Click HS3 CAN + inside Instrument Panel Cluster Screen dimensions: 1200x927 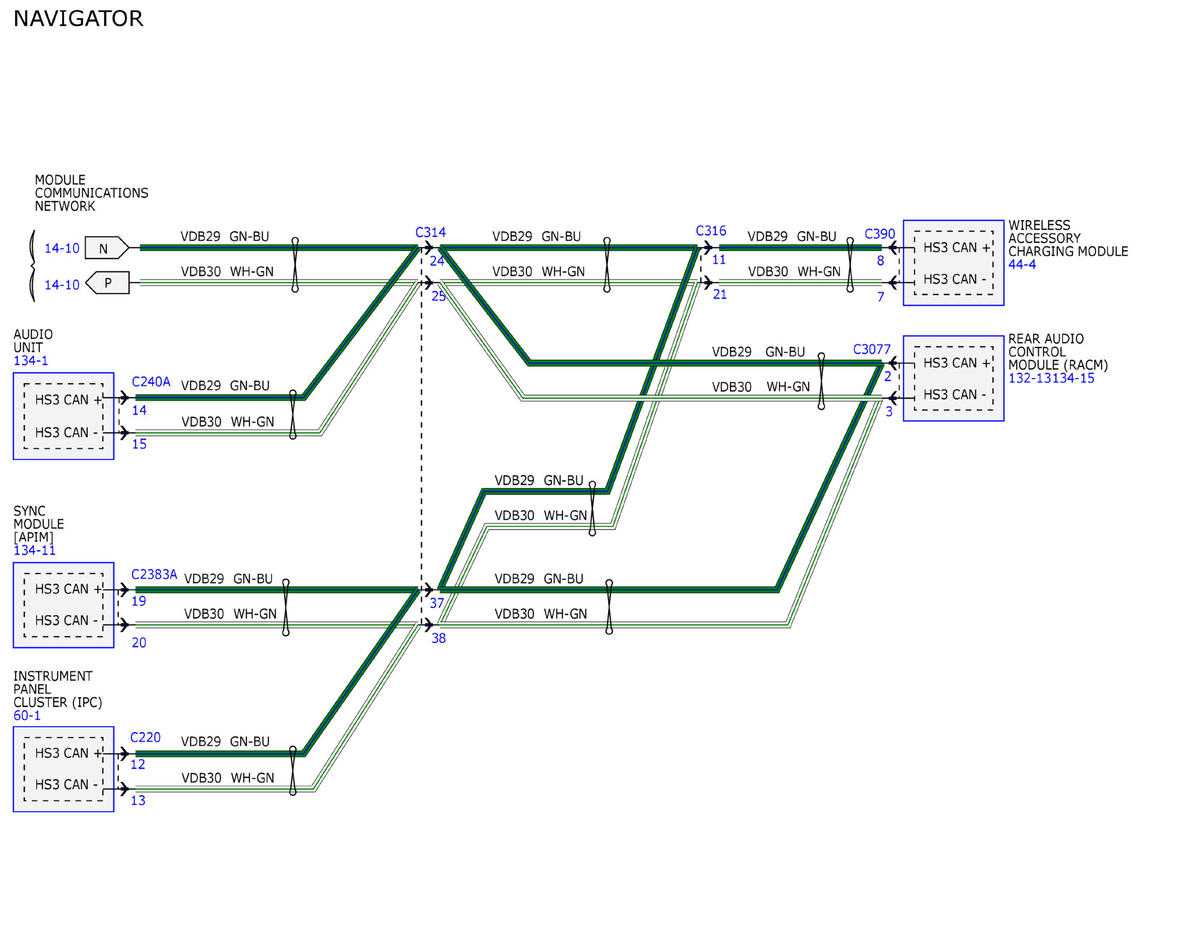pyautogui.click(x=69, y=753)
